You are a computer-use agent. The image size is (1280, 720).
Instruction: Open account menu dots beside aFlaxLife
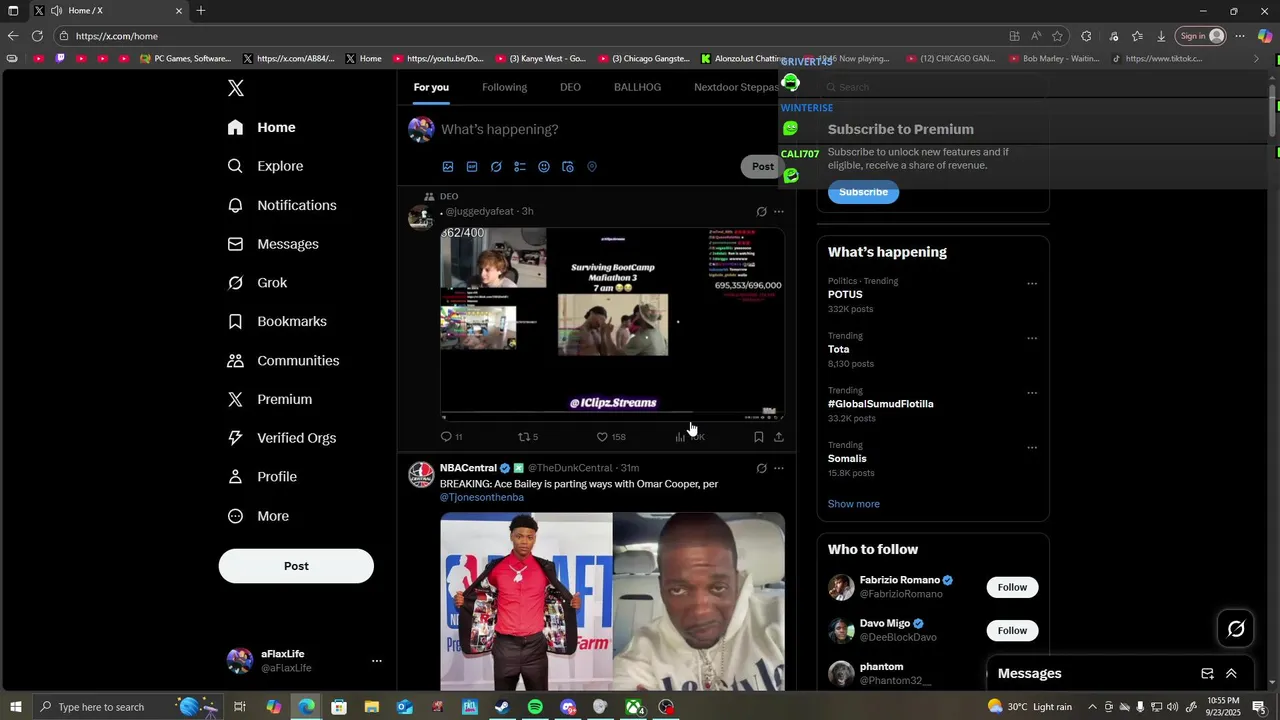(377, 661)
